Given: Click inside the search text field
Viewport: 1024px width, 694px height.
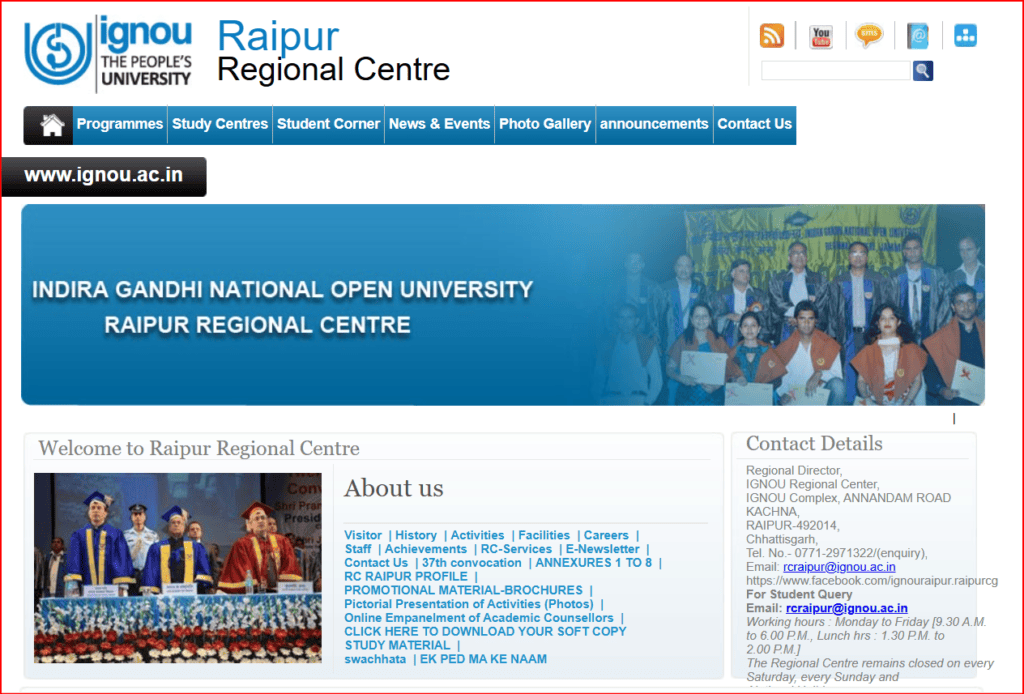Looking at the screenshot, I should 835,70.
